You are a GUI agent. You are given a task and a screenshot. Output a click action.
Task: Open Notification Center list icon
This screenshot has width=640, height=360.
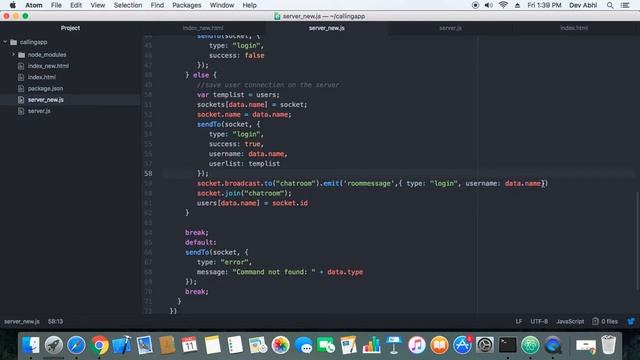625,5
